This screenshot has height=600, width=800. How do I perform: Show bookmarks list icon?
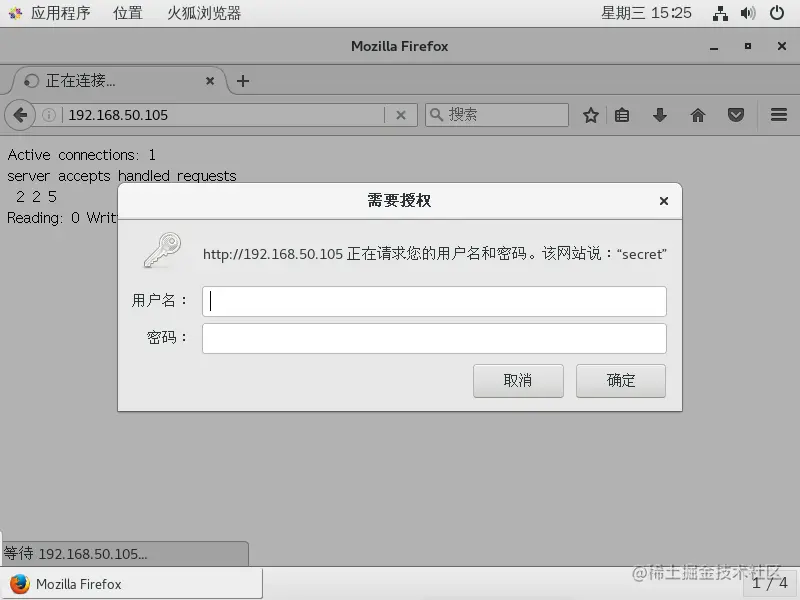click(x=622, y=115)
